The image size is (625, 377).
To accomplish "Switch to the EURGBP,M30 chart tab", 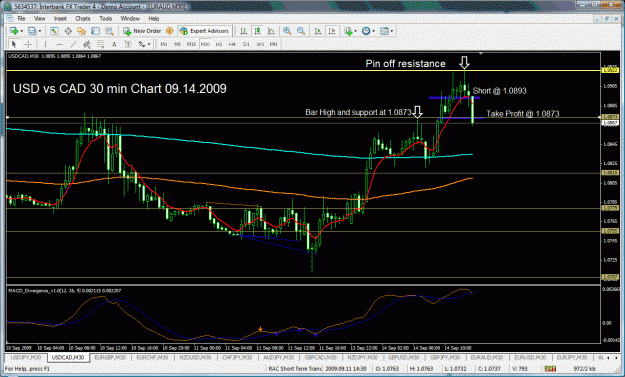I will coord(110,357).
